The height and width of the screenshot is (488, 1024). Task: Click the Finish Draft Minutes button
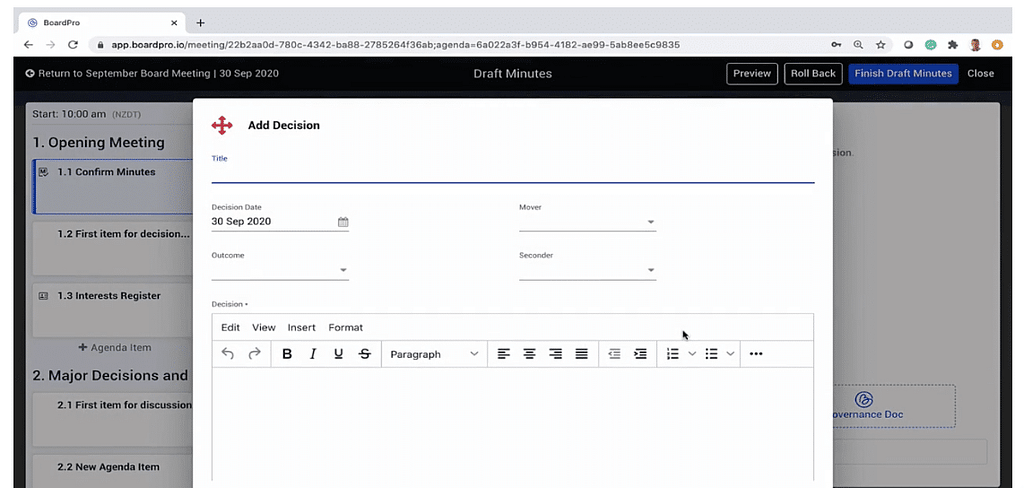(903, 73)
